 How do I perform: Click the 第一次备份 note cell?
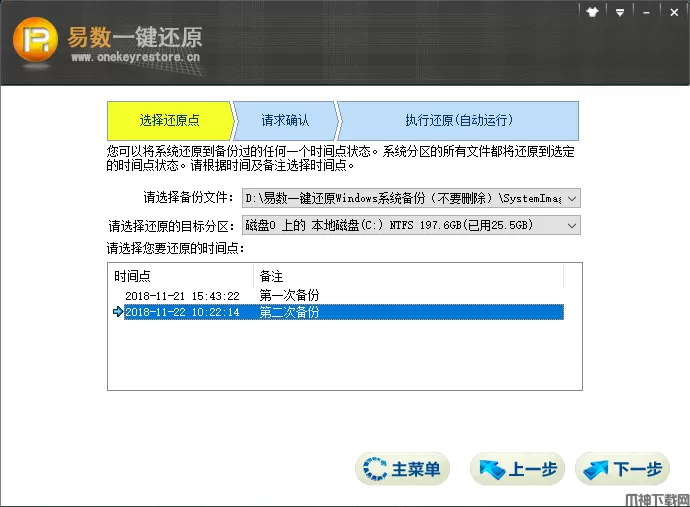[x=289, y=295]
